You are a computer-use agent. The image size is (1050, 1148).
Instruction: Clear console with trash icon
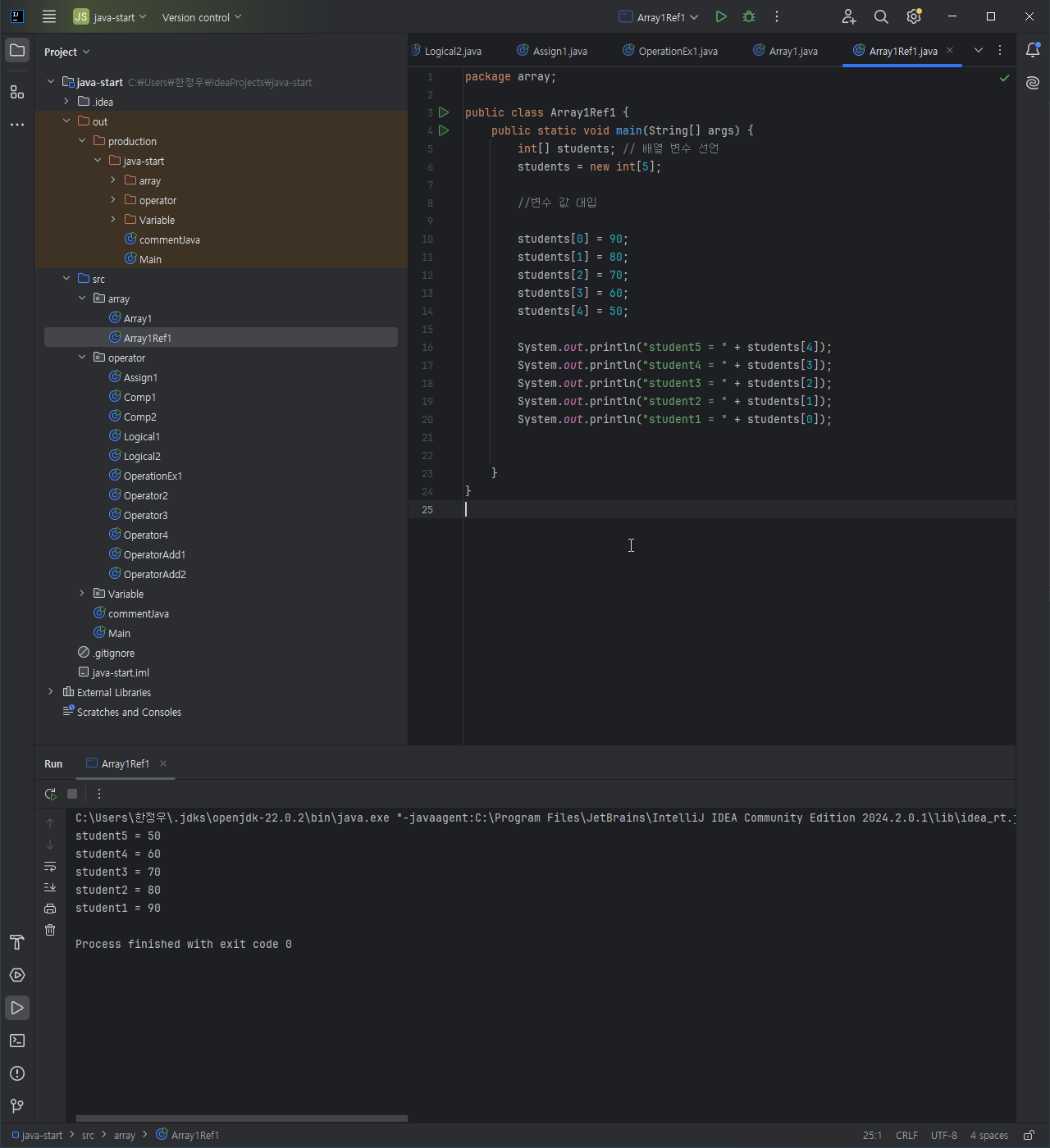50,930
